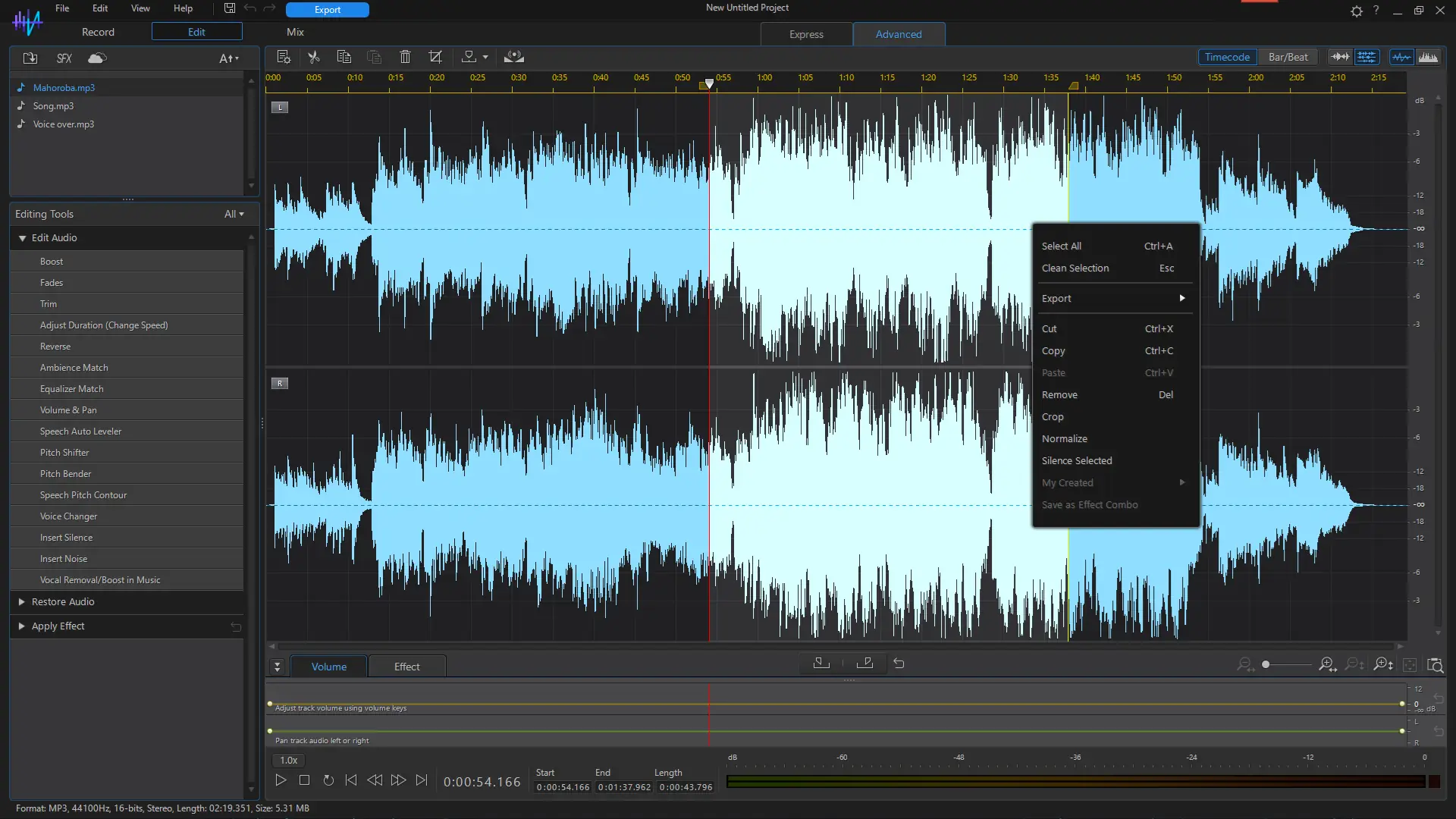Screen dimensions: 1456x819
Task: Choose Normalize from the context menu
Action: (1064, 438)
